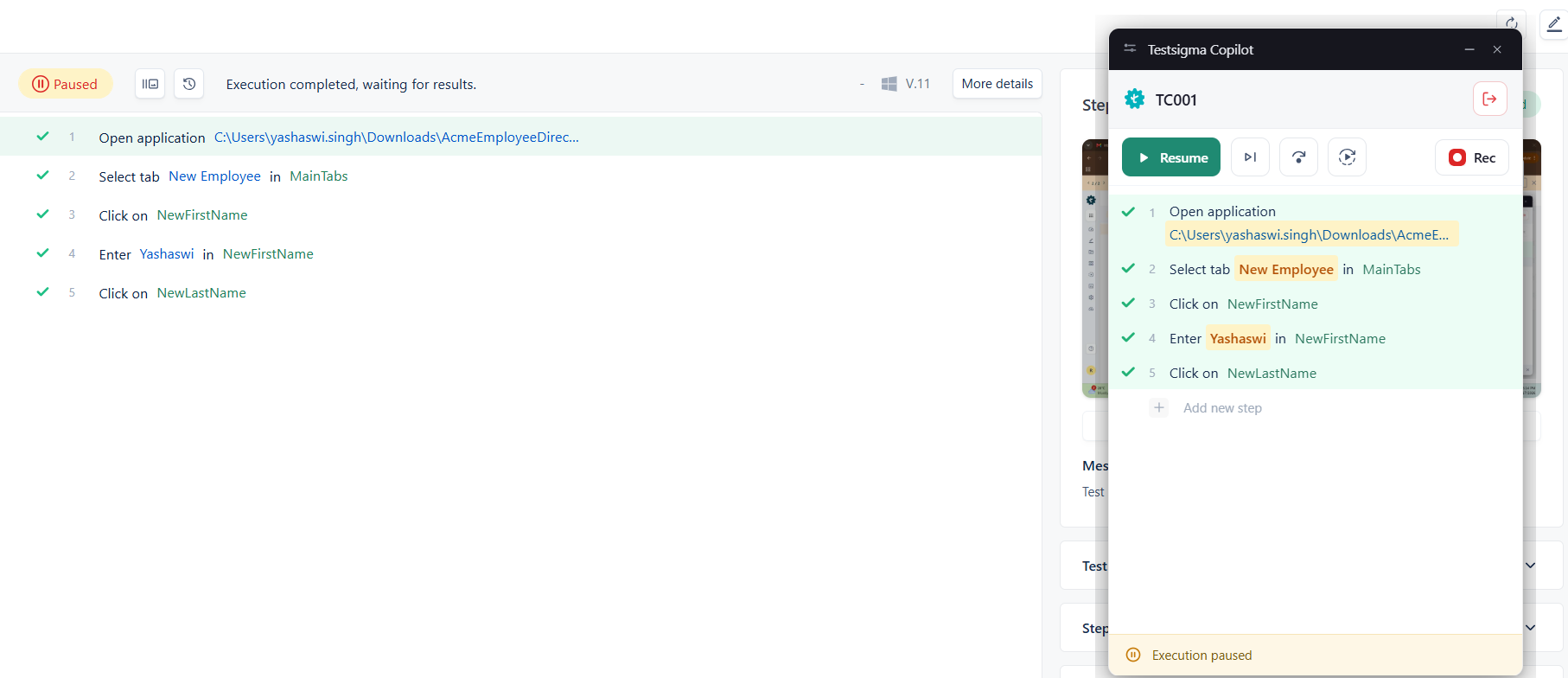Image resolution: width=1568 pixels, height=678 pixels.
Task: Click NewFirstName in Copilot step 3
Action: (x=1272, y=304)
